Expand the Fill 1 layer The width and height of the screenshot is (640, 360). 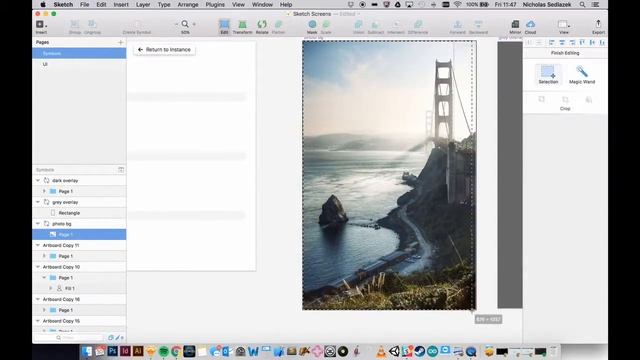point(51,288)
